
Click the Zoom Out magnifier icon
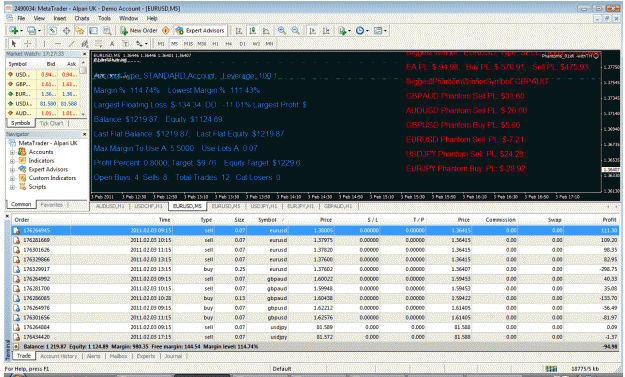pos(295,31)
